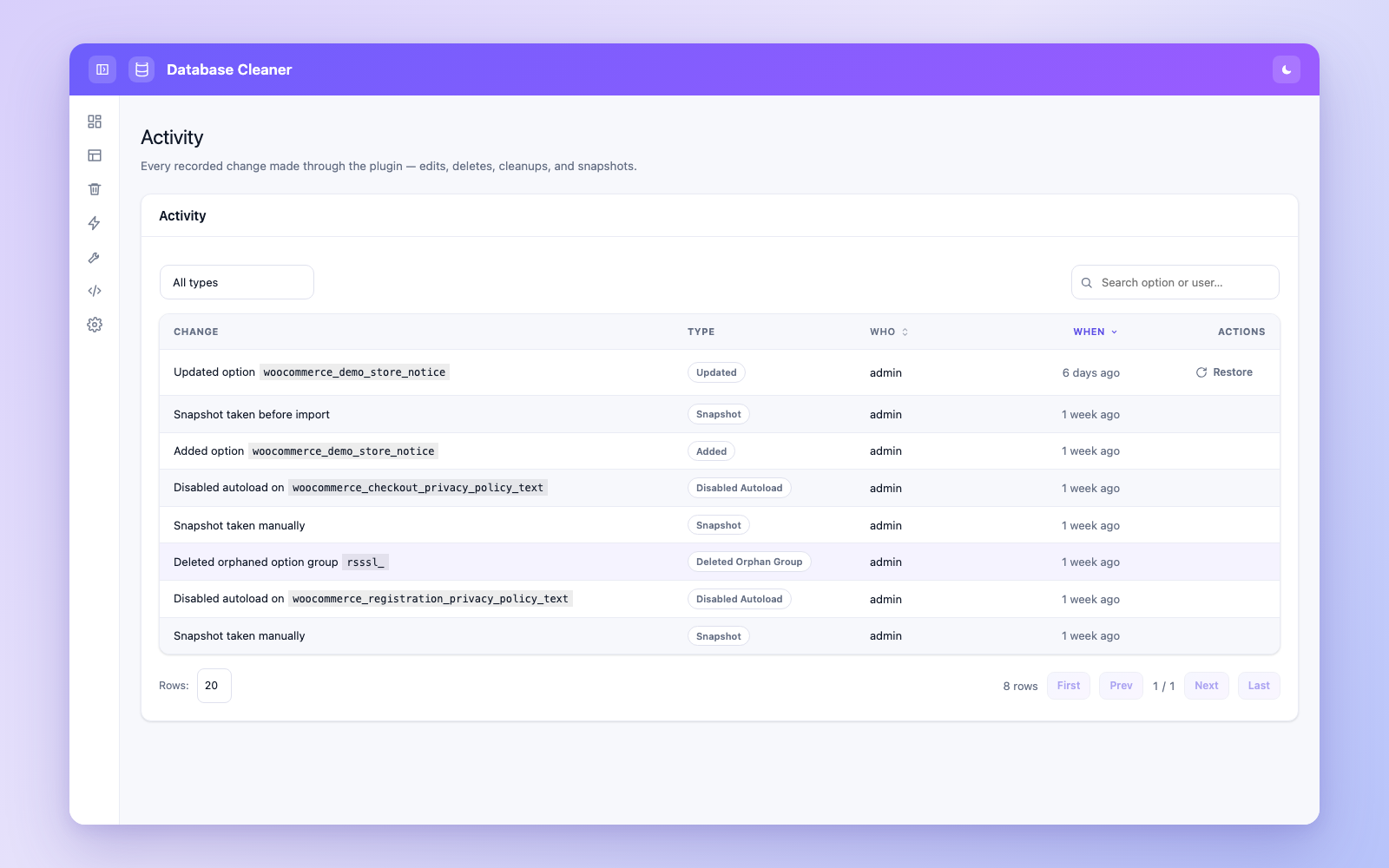Sort by the WHO column
This screenshot has height=868, width=1389.
click(x=889, y=332)
